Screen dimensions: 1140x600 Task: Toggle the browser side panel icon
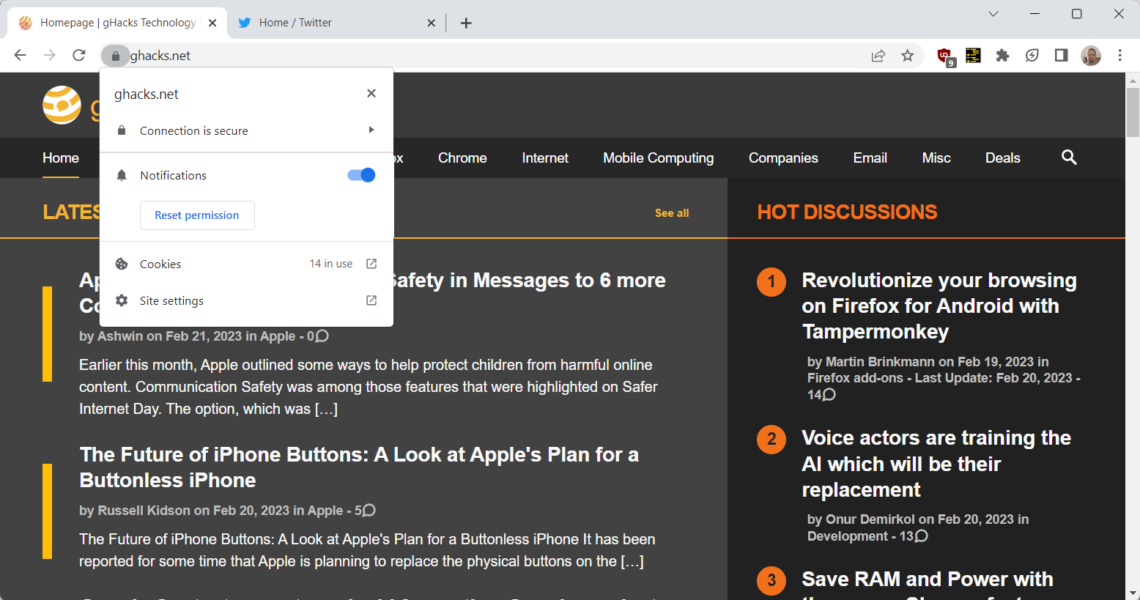1061,56
